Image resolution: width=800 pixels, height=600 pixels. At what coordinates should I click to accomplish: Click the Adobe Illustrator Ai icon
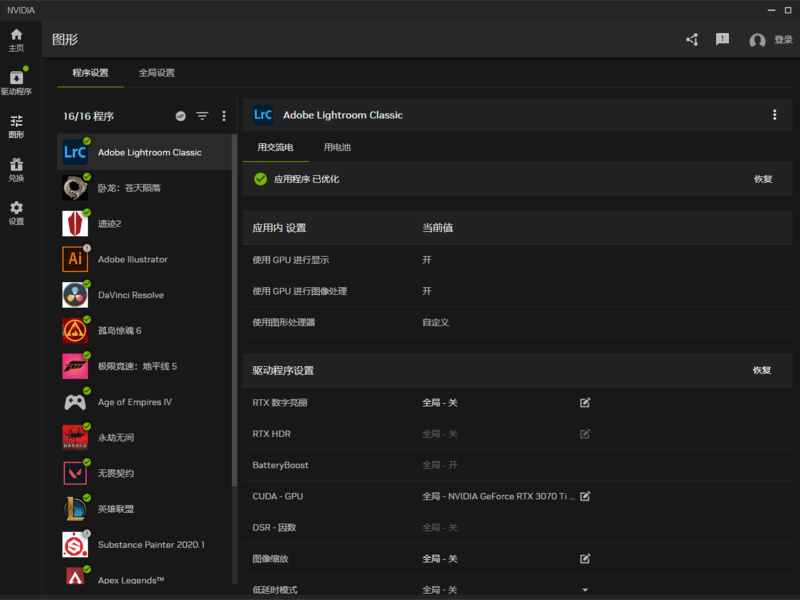tap(75, 259)
